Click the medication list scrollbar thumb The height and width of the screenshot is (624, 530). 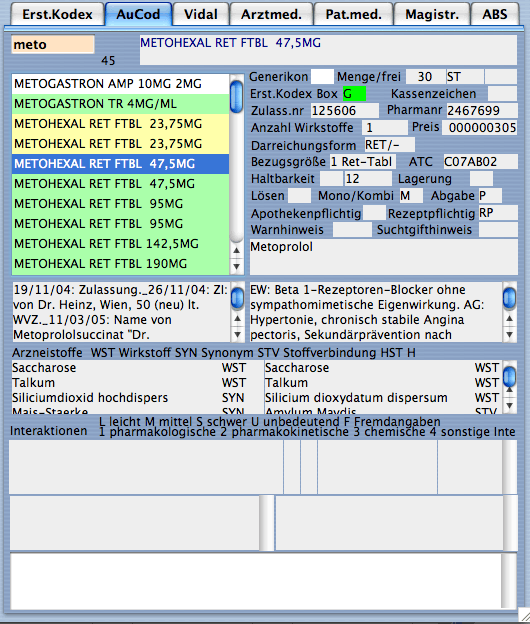tap(236, 97)
